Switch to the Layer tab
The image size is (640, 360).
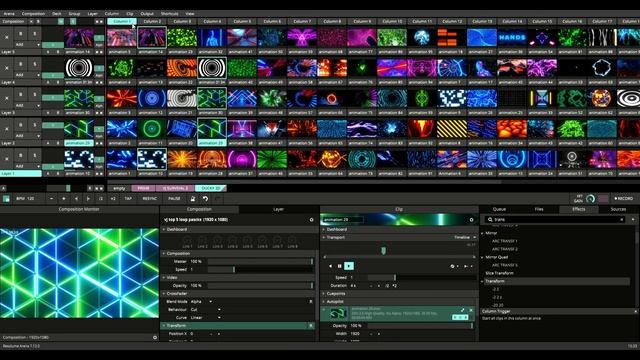click(278, 209)
